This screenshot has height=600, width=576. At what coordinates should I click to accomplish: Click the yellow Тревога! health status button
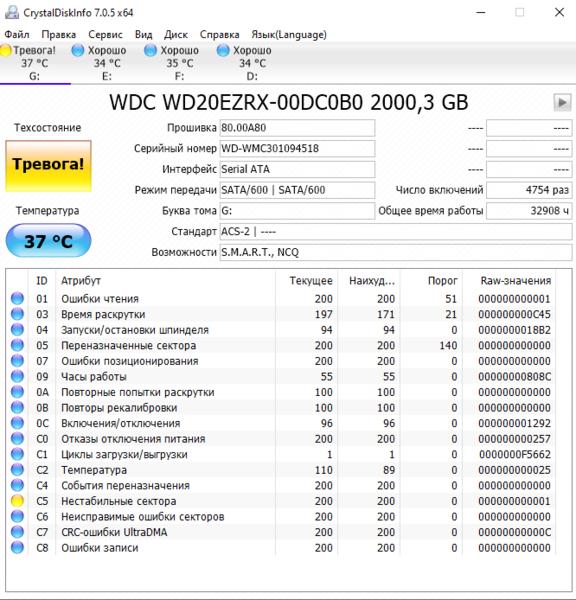(48, 166)
